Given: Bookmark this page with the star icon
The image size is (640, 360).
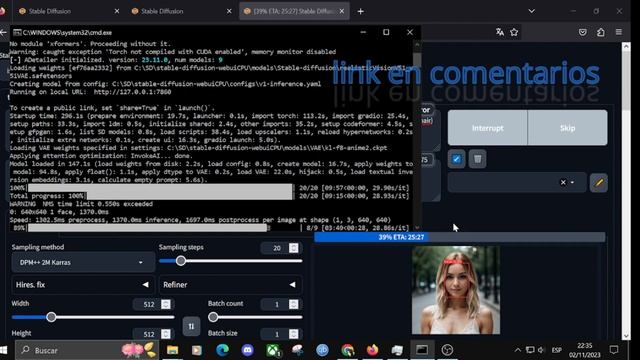Looking at the screenshot, I should click(x=514, y=32).
